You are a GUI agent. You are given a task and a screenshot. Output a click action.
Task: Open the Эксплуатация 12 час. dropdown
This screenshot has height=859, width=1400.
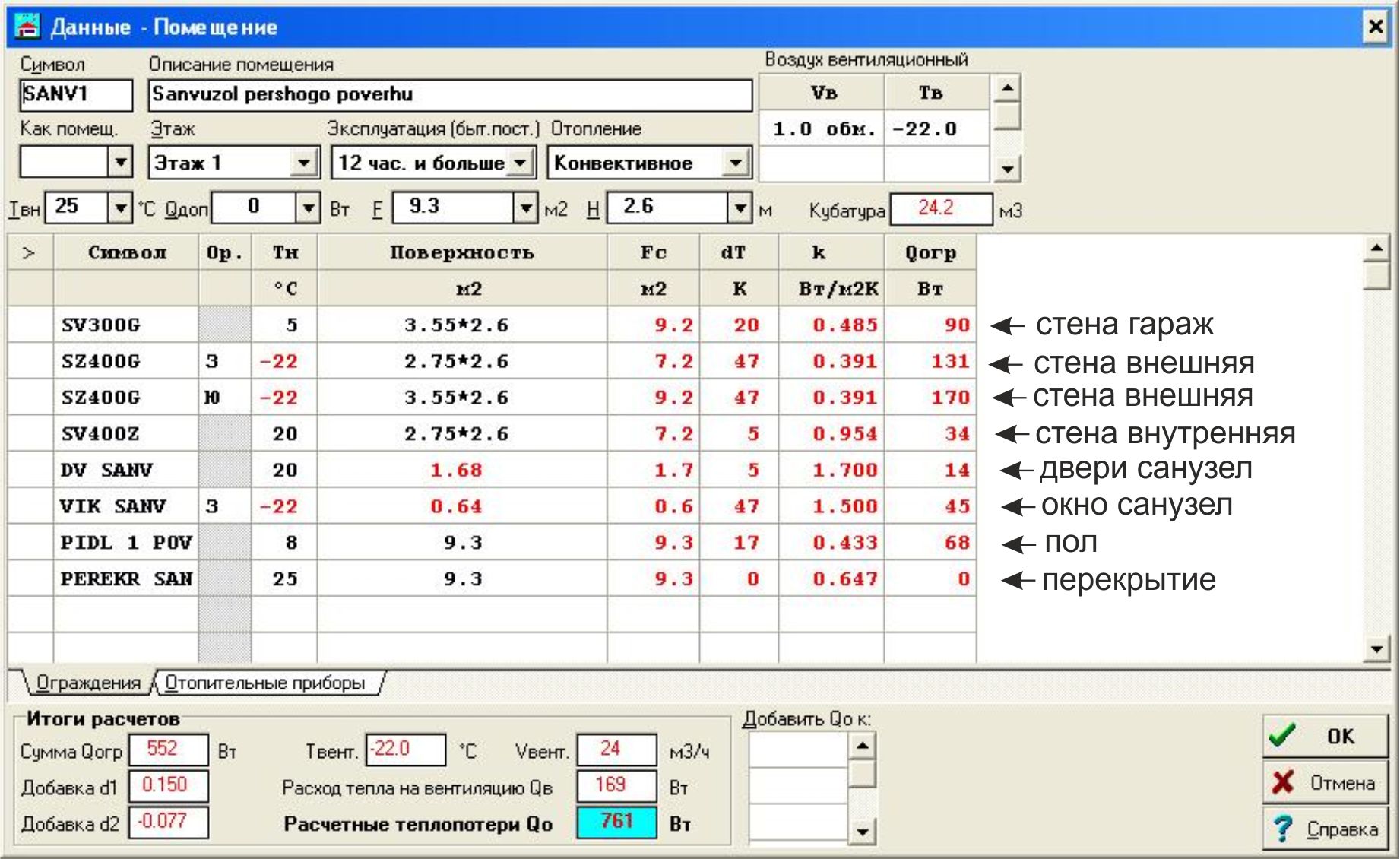click(x=520, y=163)
